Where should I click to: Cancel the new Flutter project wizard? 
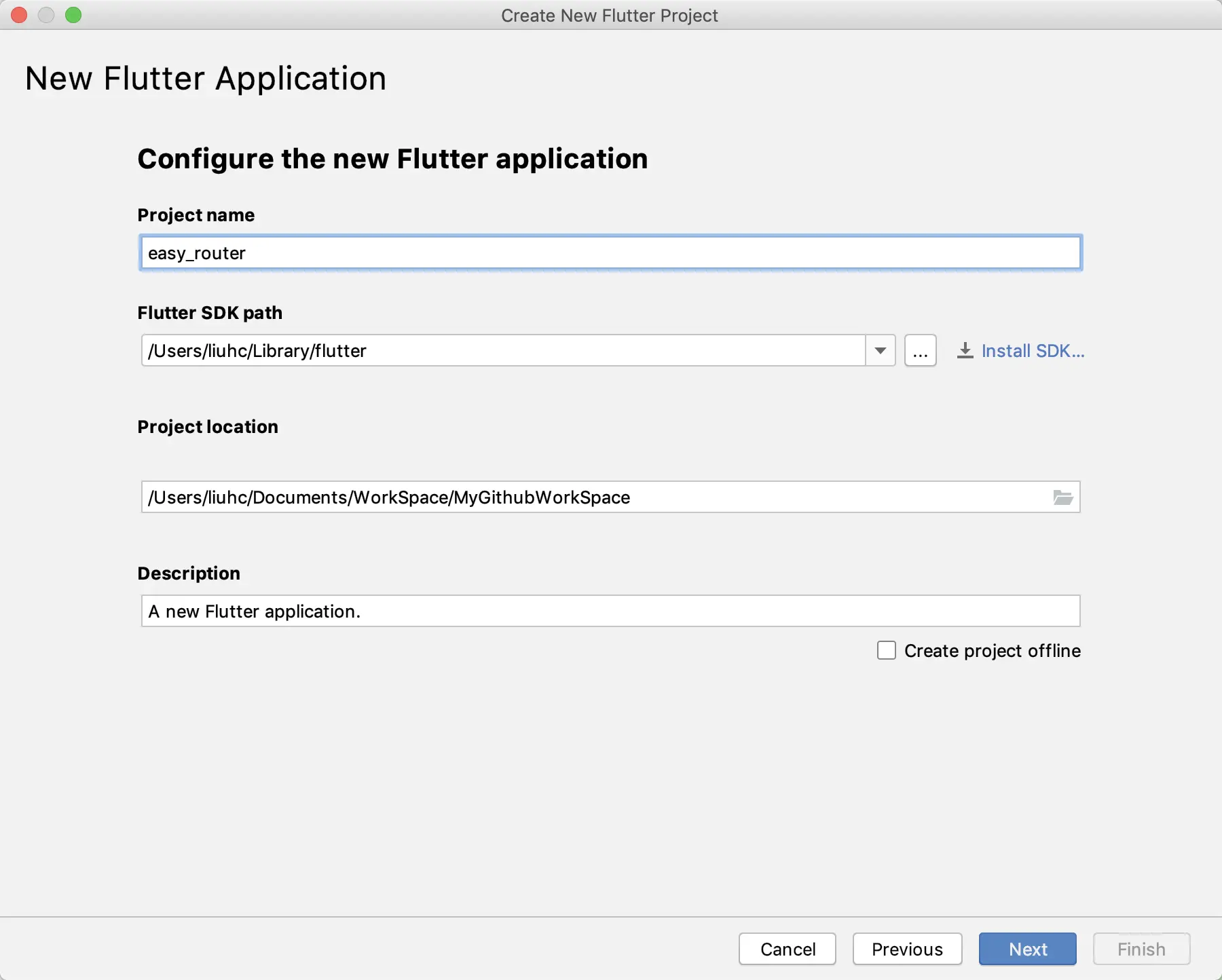[x=788, y=949]
